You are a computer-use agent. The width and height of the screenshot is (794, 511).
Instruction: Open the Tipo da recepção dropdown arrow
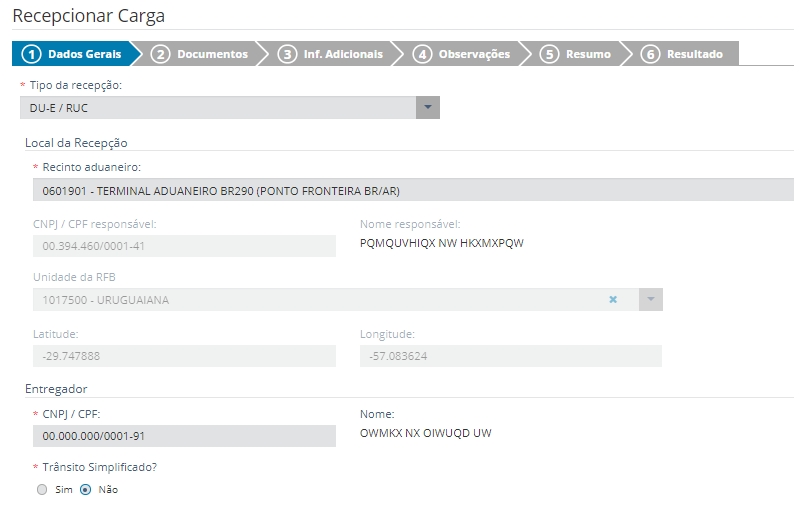click(427, 108)
